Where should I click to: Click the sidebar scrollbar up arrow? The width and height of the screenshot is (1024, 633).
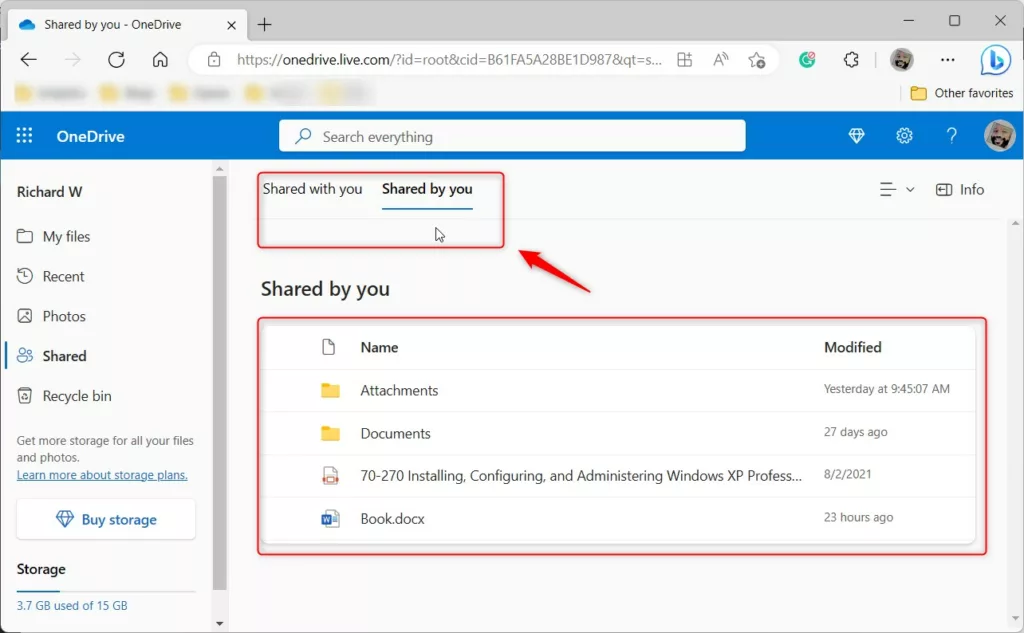coord(219,169)
